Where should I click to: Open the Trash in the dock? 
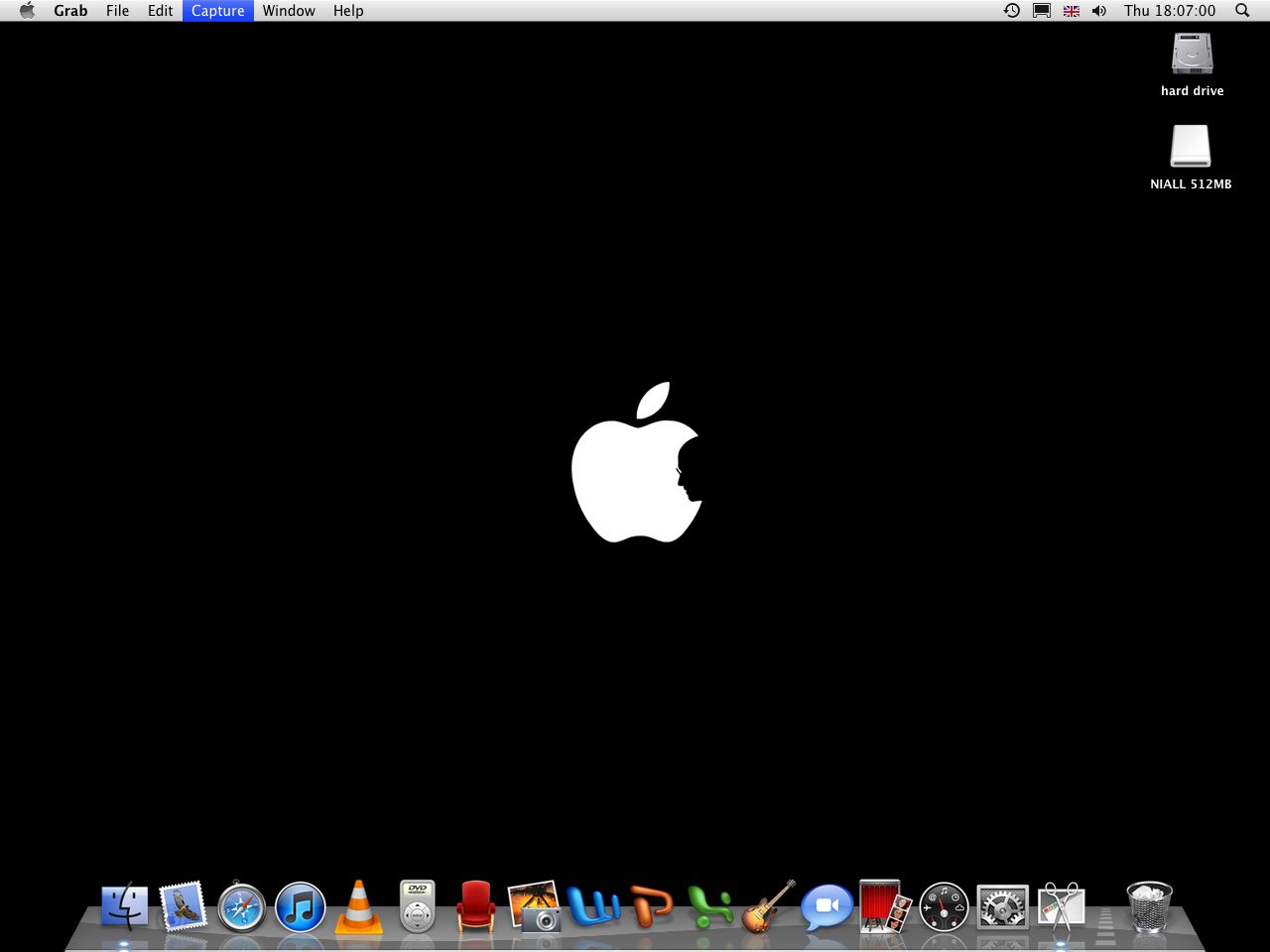1150,906
